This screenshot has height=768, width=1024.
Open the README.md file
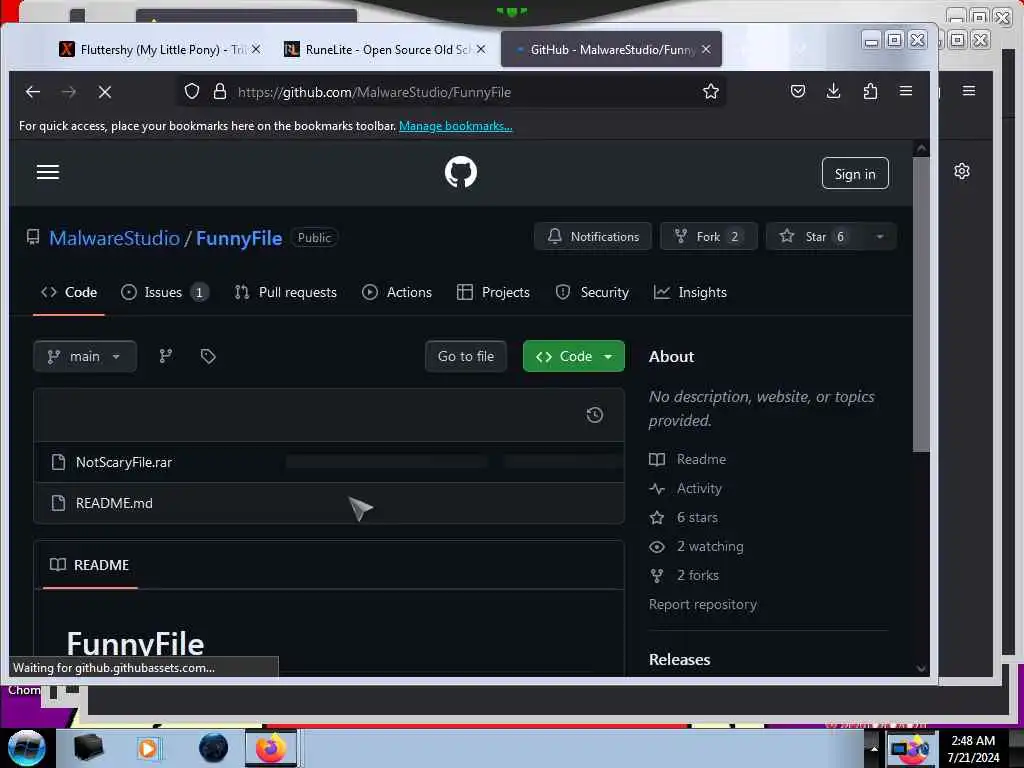click(114, 503)
